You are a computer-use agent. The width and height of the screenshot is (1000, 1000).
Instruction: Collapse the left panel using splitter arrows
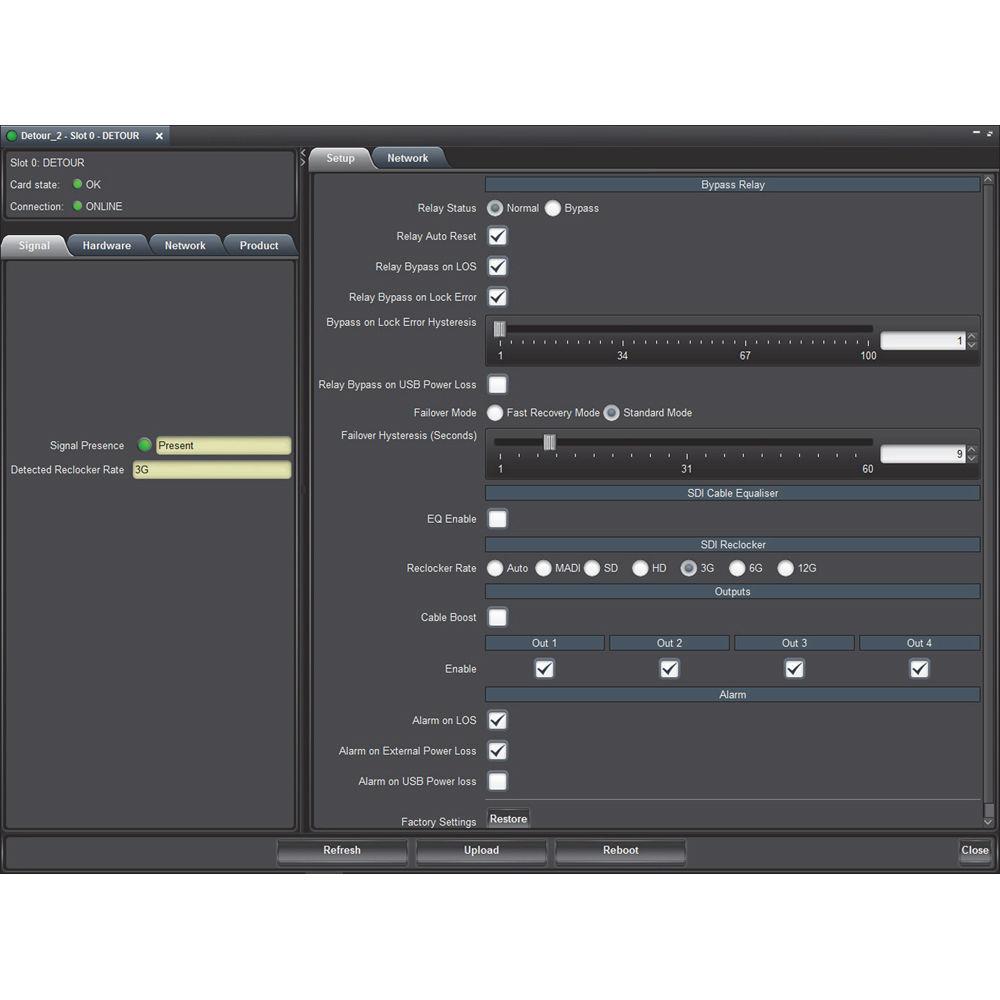303,153
